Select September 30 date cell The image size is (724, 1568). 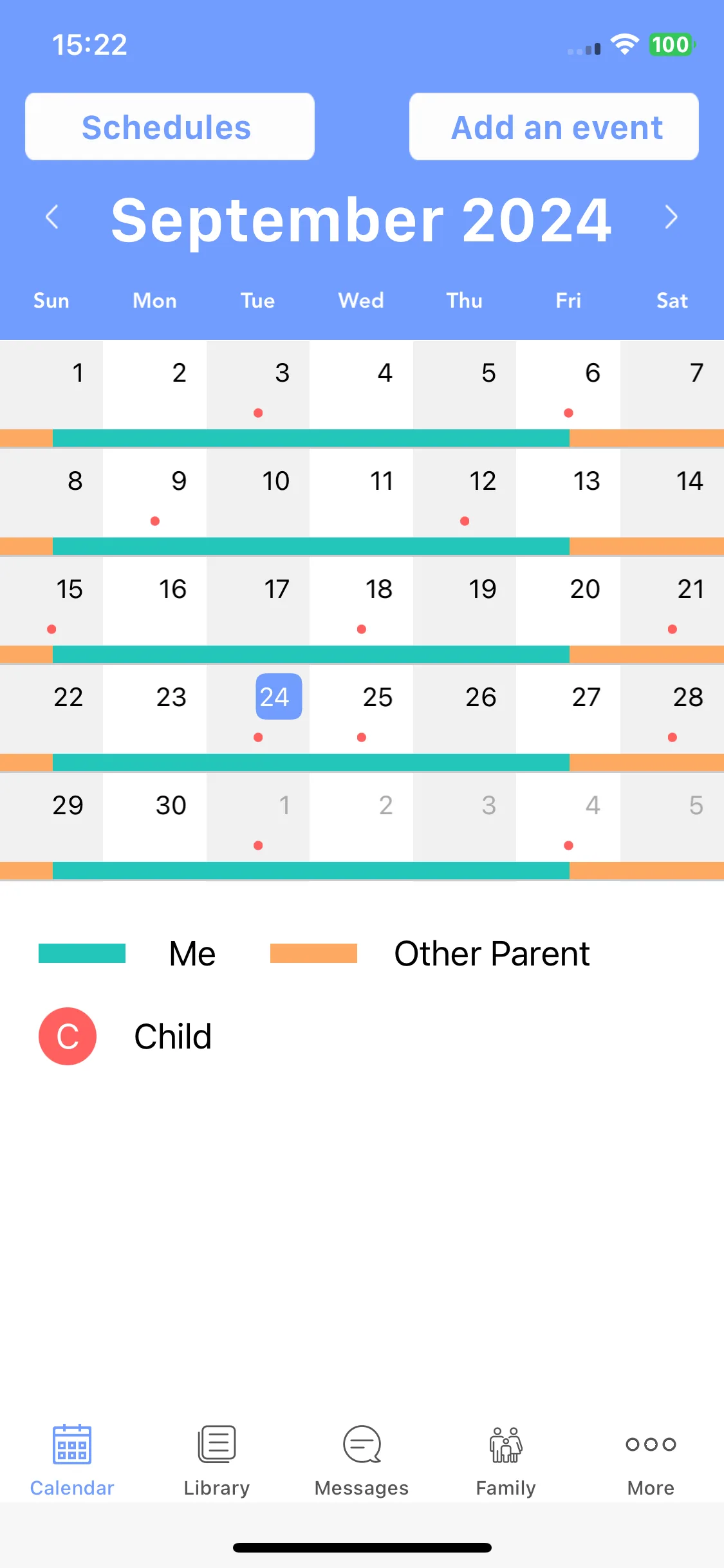click(155, 817)
